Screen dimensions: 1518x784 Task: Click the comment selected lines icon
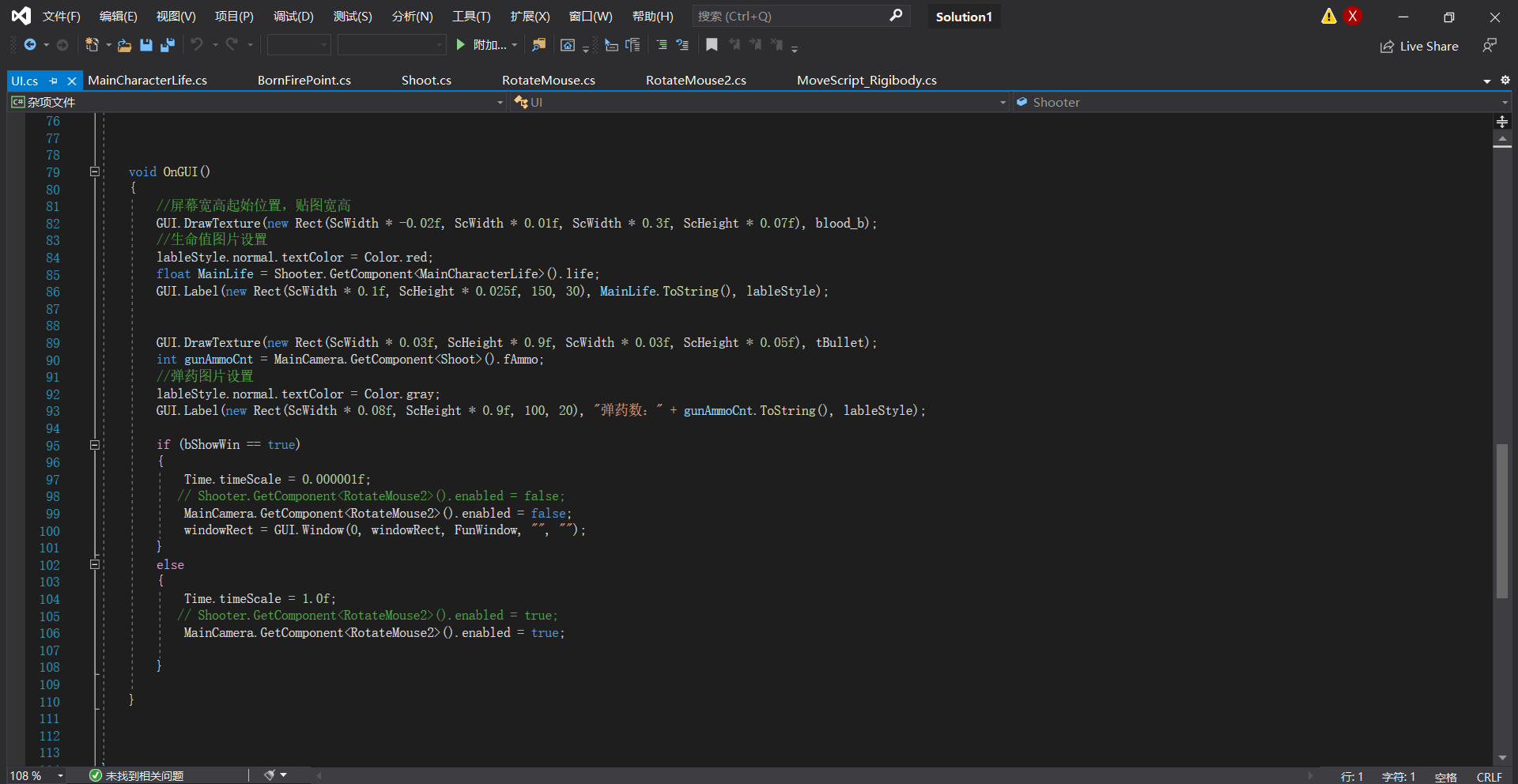pos(662,45)
